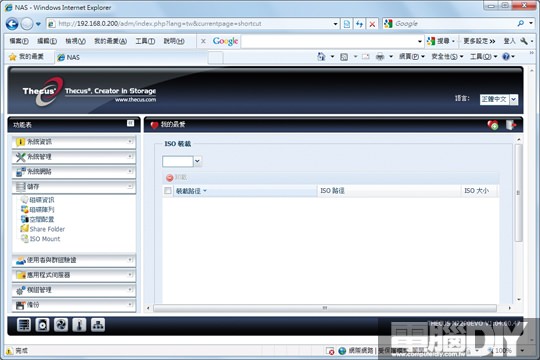Click the IE back navigation button
The image size is (540, 360).
(x=12, y=24)
